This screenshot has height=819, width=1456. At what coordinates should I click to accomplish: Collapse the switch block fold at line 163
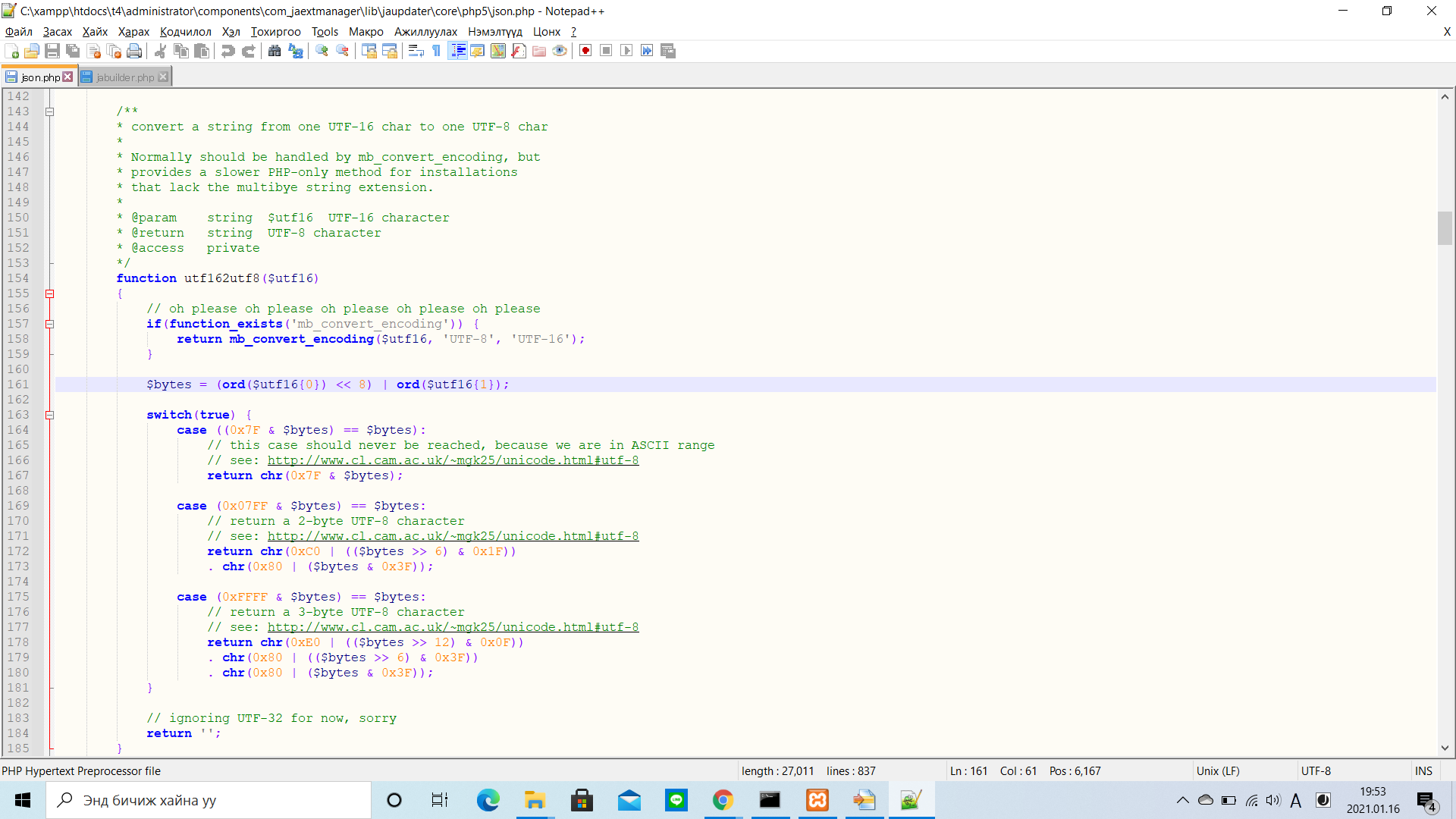coord(50,415)
